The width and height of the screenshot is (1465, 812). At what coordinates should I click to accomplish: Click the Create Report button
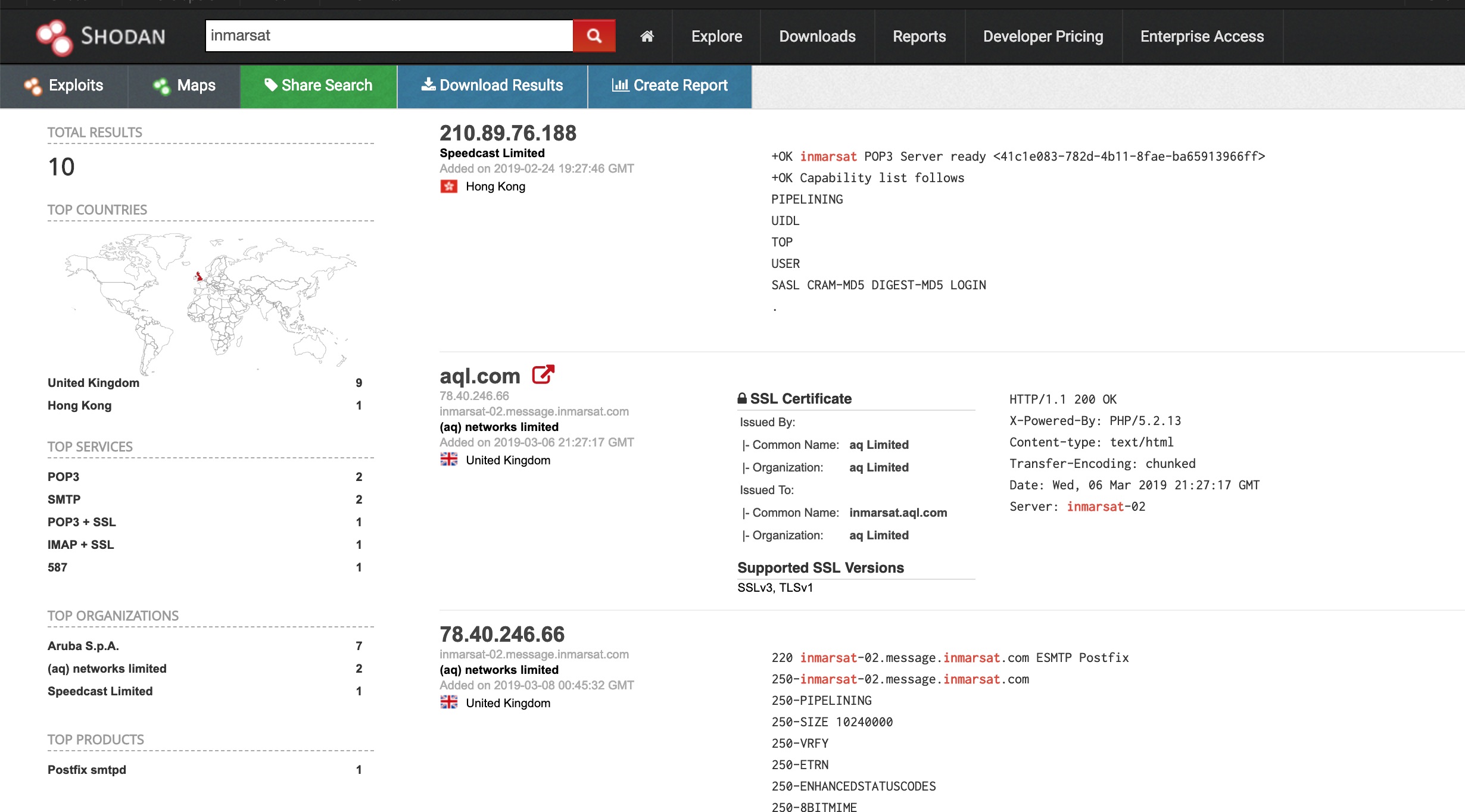(x=670, y=86)
